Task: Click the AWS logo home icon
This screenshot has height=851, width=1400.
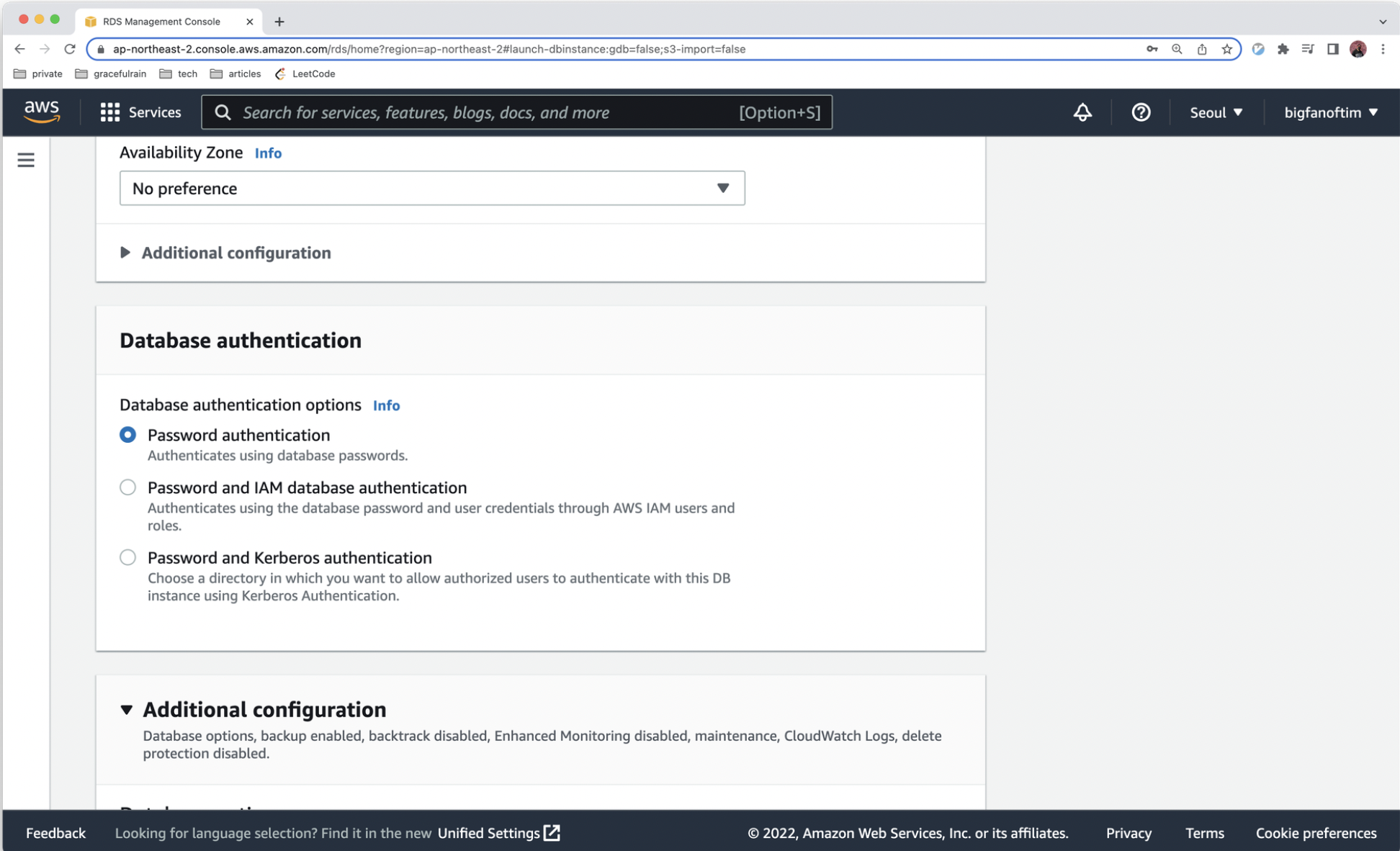Action: click(41, 112)
